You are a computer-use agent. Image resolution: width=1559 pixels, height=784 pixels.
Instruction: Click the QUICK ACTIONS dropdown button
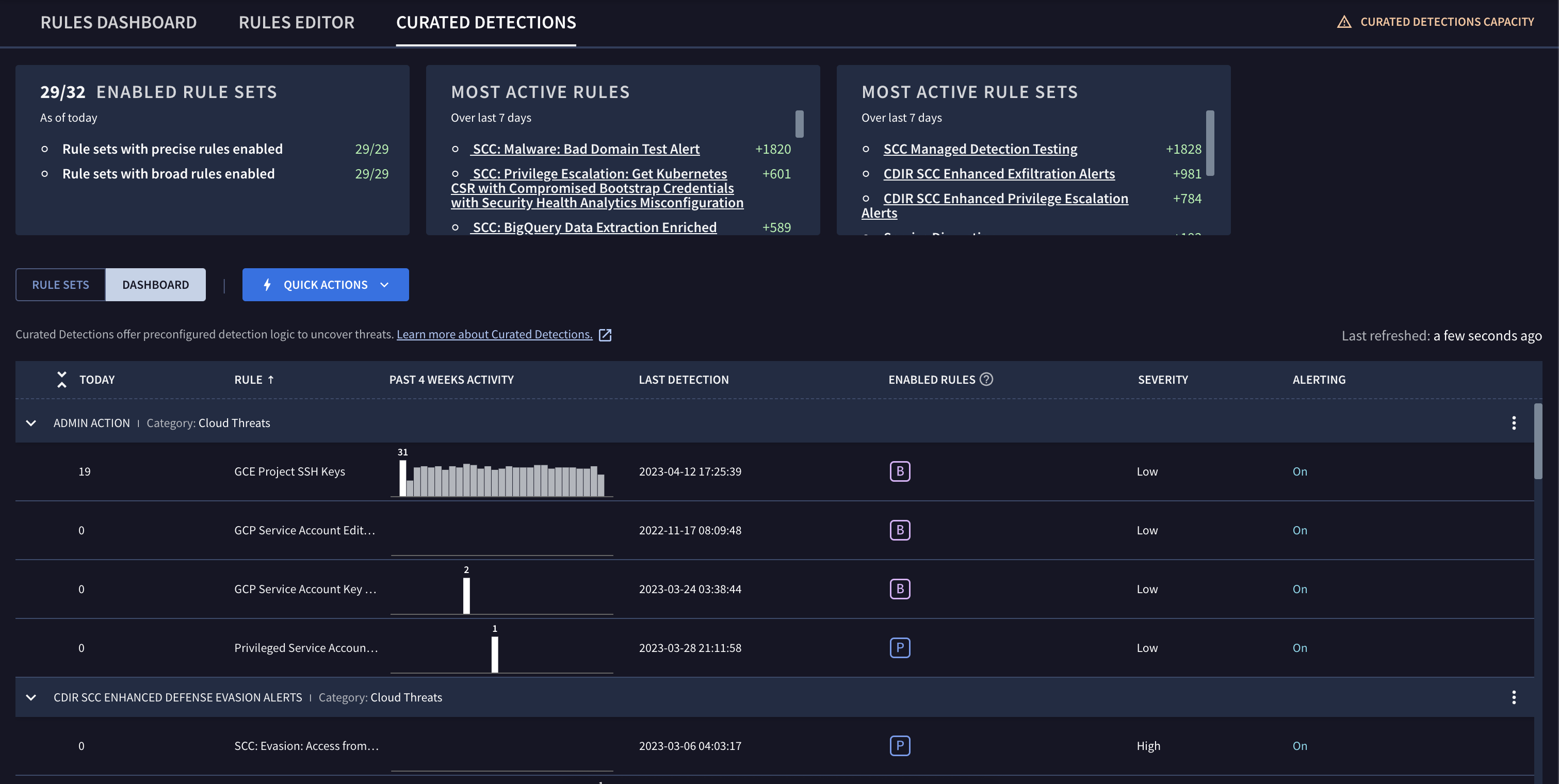point(326,284)
